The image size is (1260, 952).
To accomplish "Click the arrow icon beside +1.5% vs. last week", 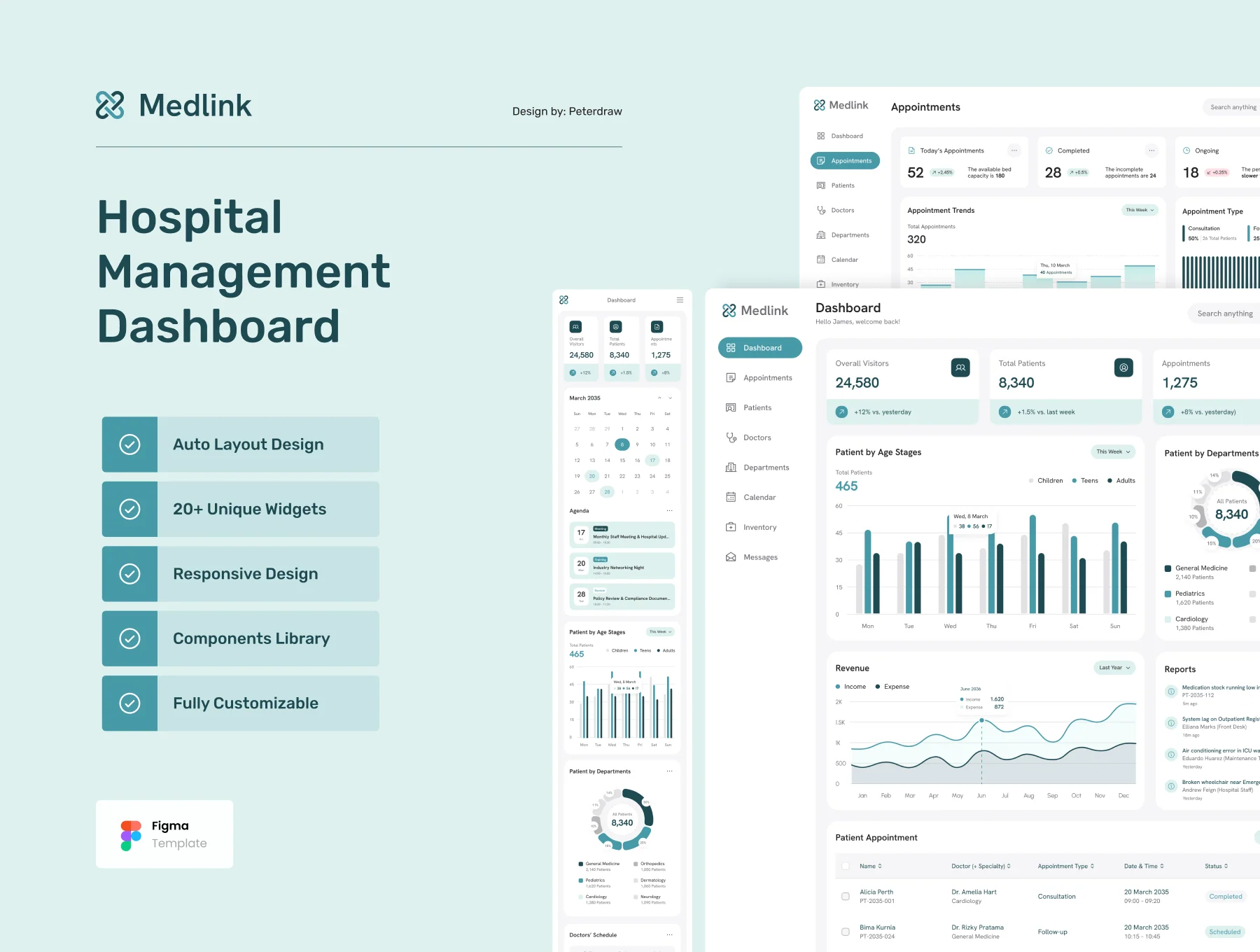I will [1004, 412].
